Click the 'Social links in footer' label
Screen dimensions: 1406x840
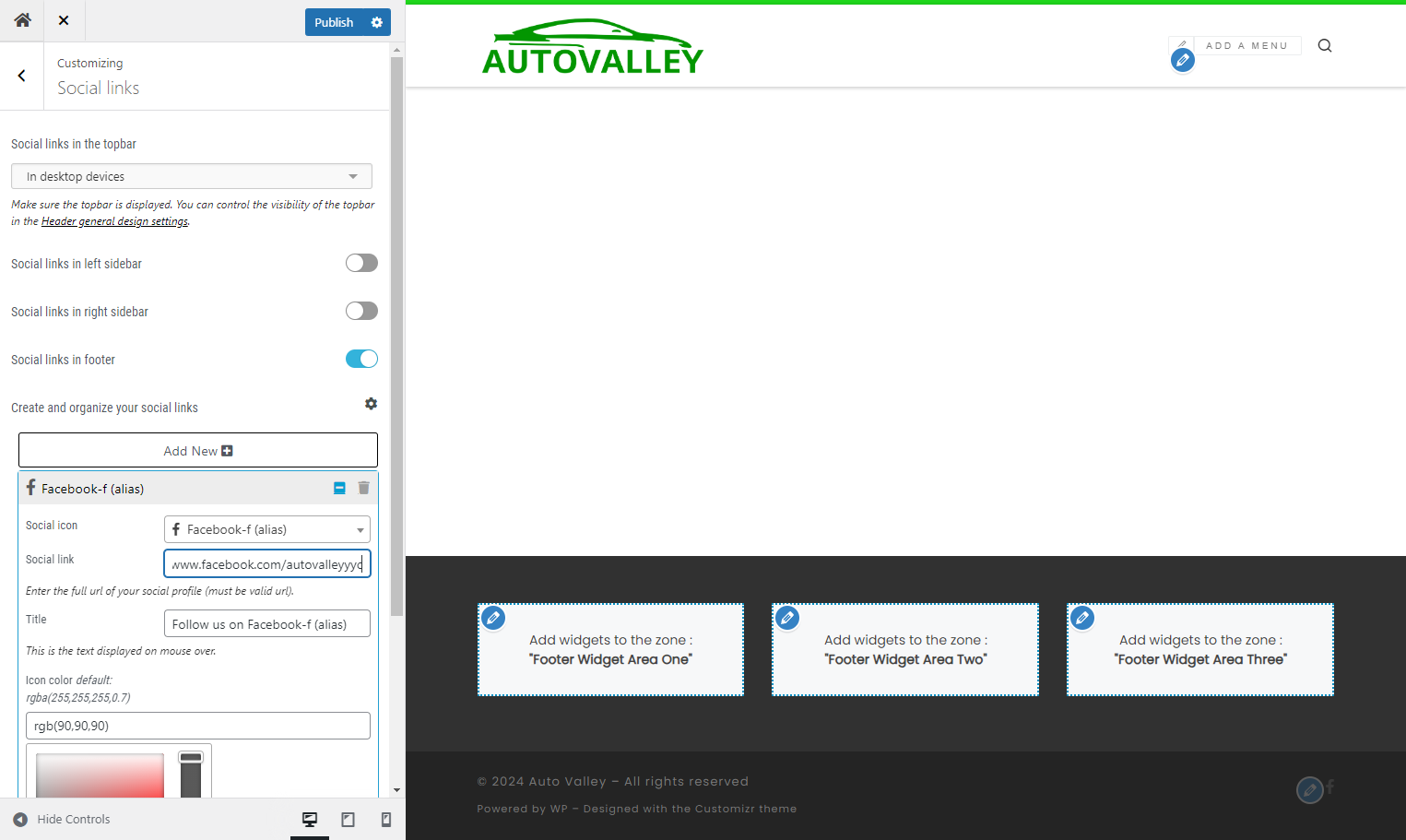[x=63, y=360]
